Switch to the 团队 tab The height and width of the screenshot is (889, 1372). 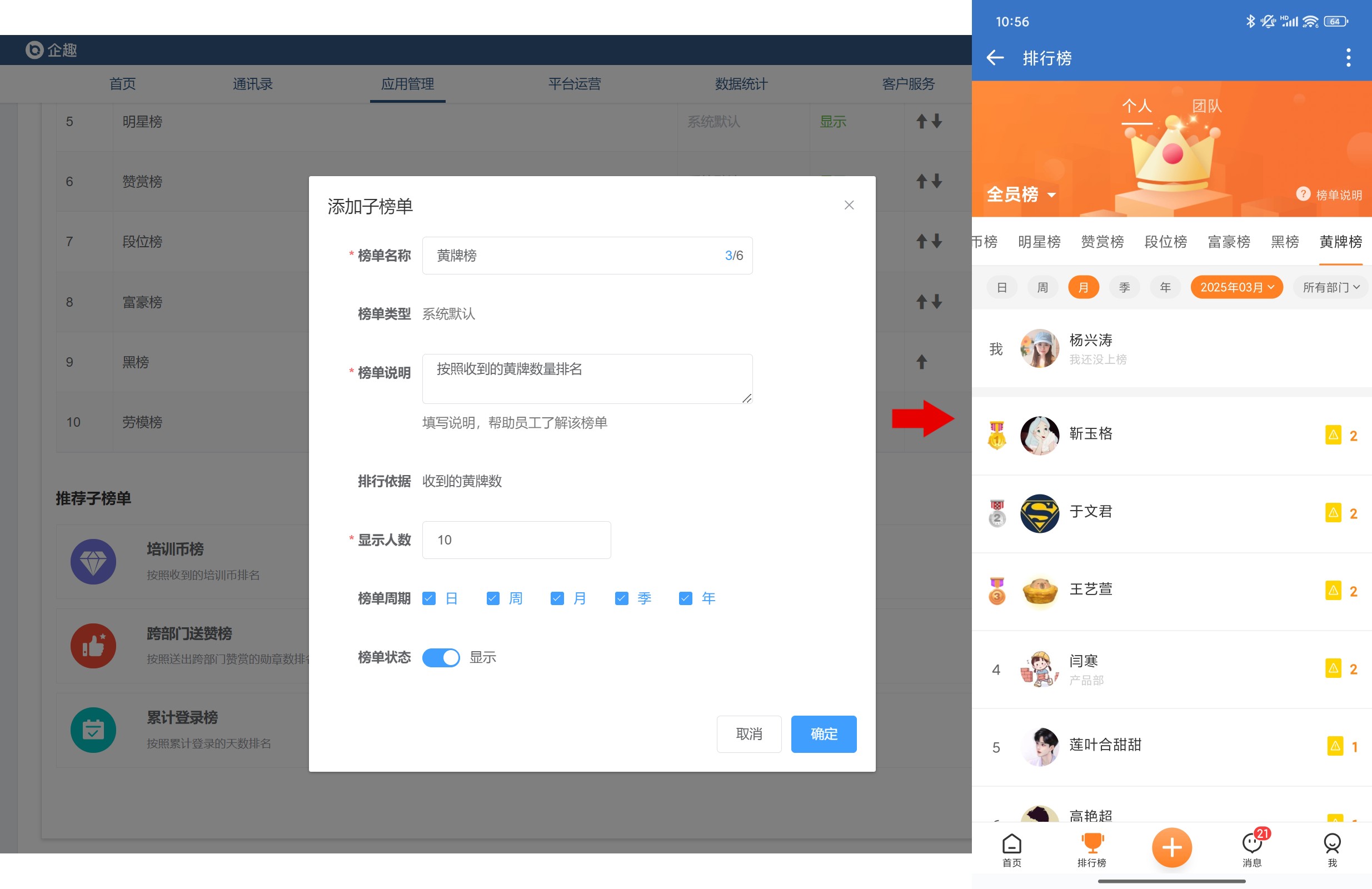[x=1206, y=106]
